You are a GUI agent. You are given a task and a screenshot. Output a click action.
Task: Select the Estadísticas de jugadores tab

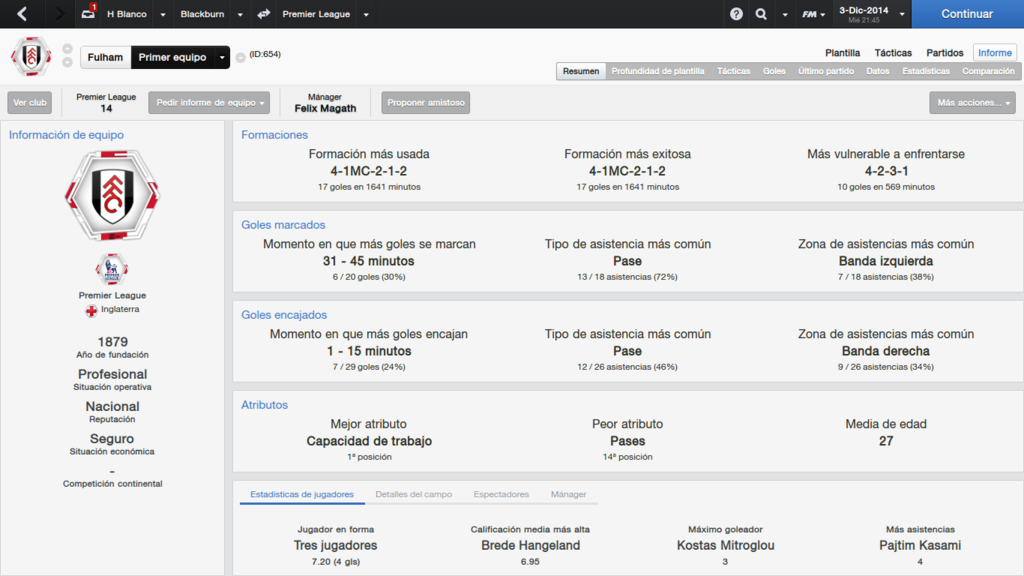302,494
